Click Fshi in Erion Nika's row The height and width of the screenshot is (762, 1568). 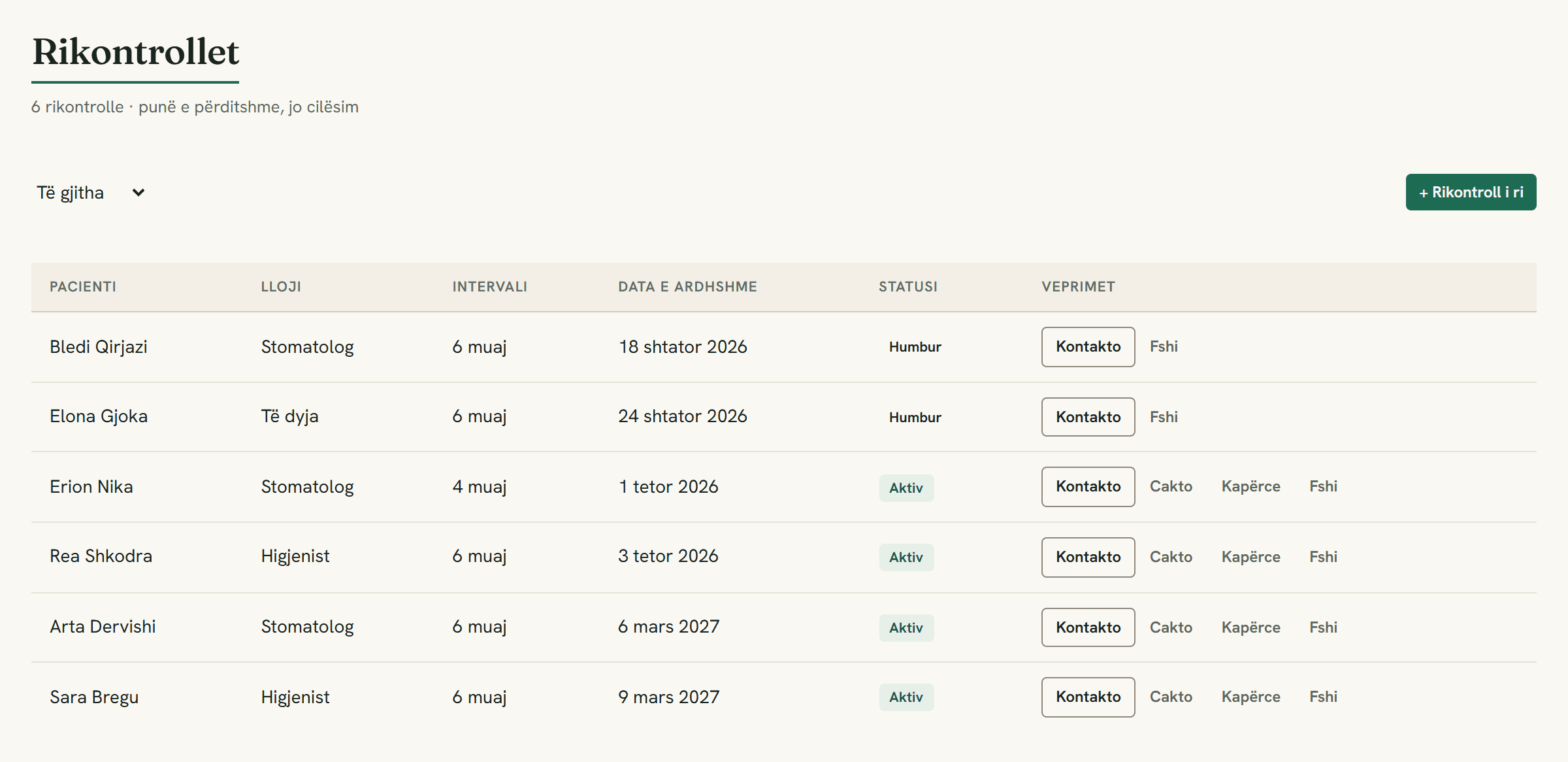click(x=1323, y=487)
